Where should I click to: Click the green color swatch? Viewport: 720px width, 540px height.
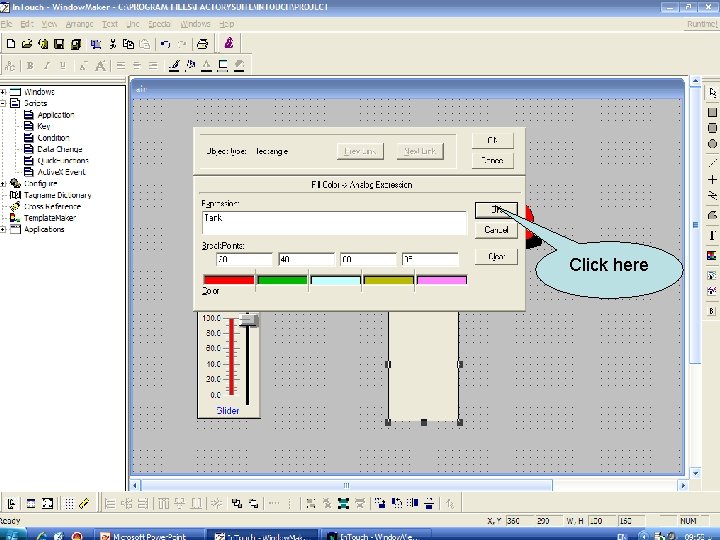pos(282,280)
